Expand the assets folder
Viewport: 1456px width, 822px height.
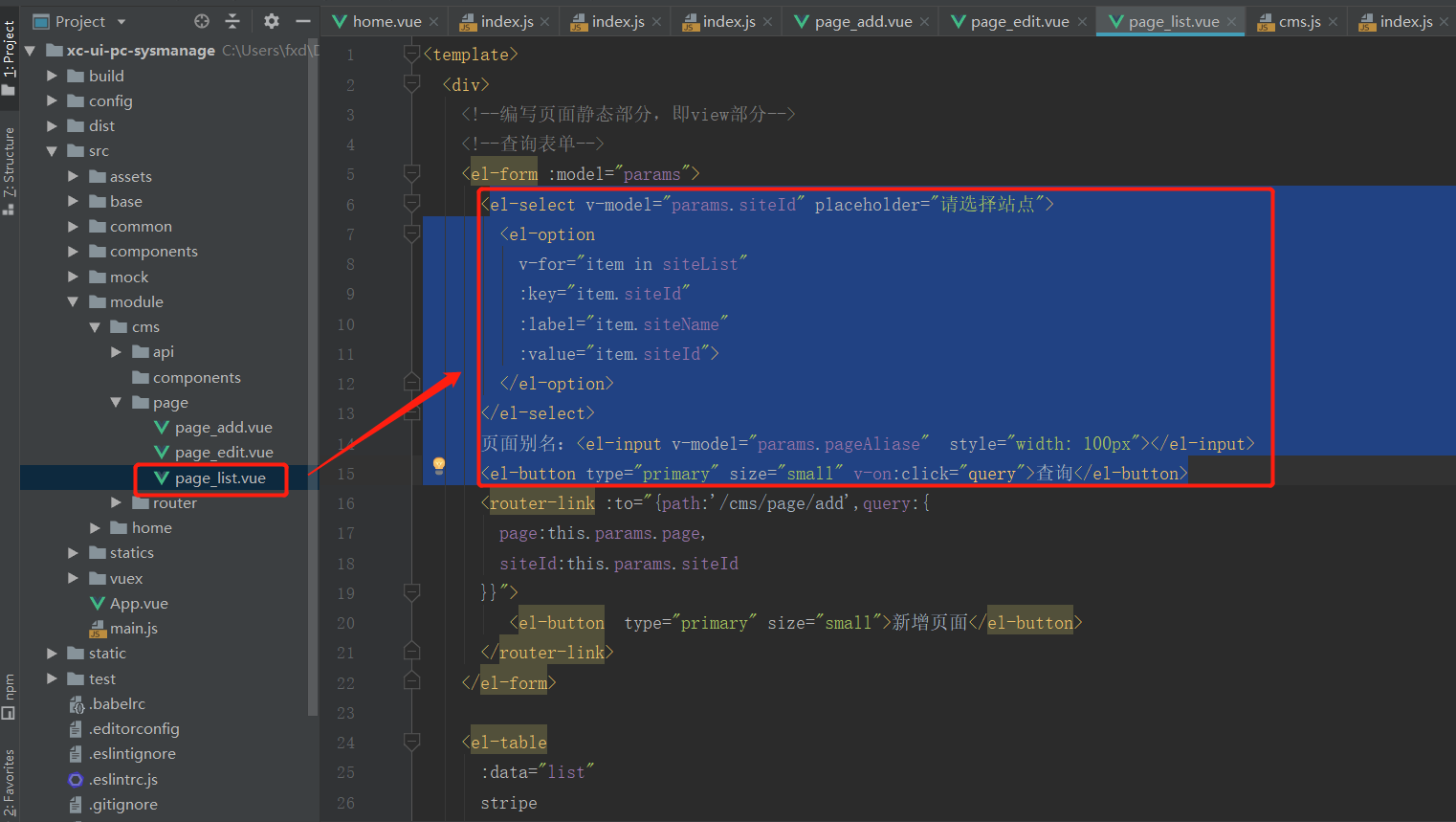(73, 176)
